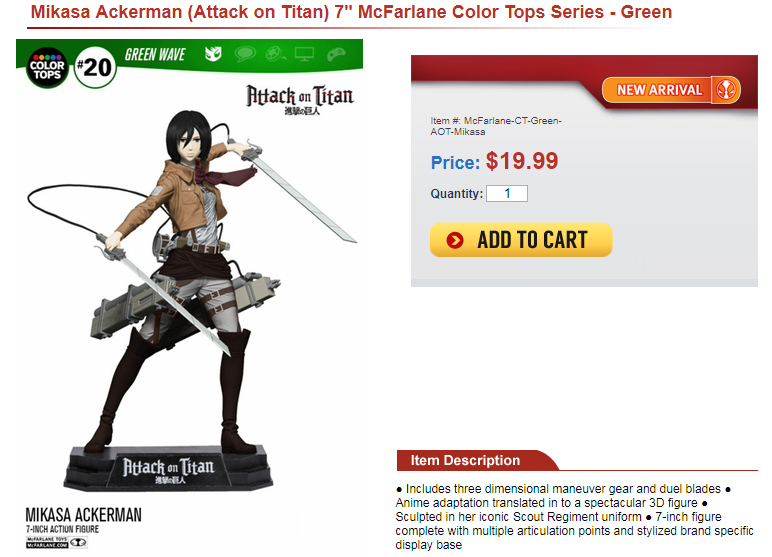Click the New Arrival badge
Image resolution: width=772 pixels, height=557 pixels.
click(671, 90)
